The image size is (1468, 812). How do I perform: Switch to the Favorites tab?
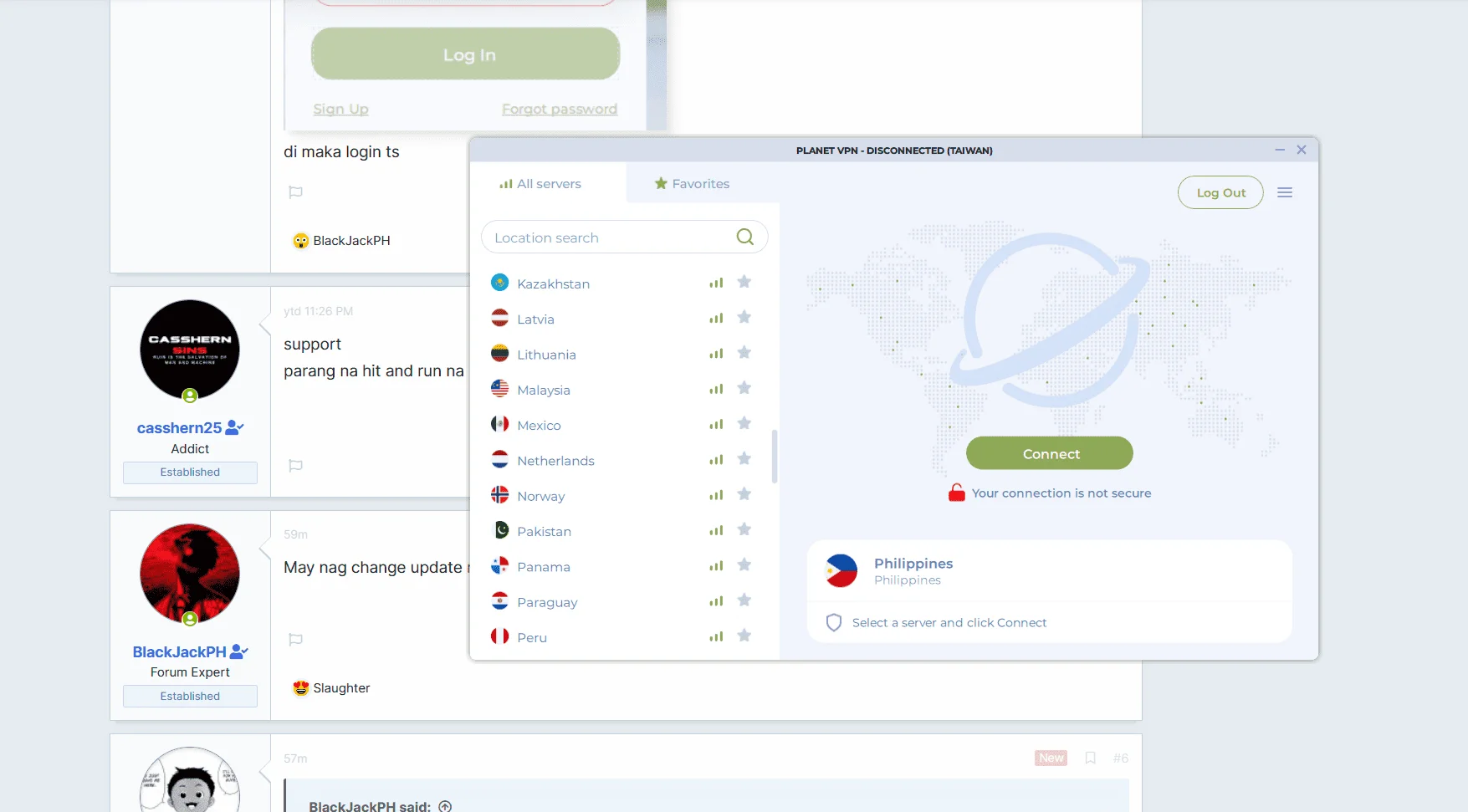click(692, 184)
